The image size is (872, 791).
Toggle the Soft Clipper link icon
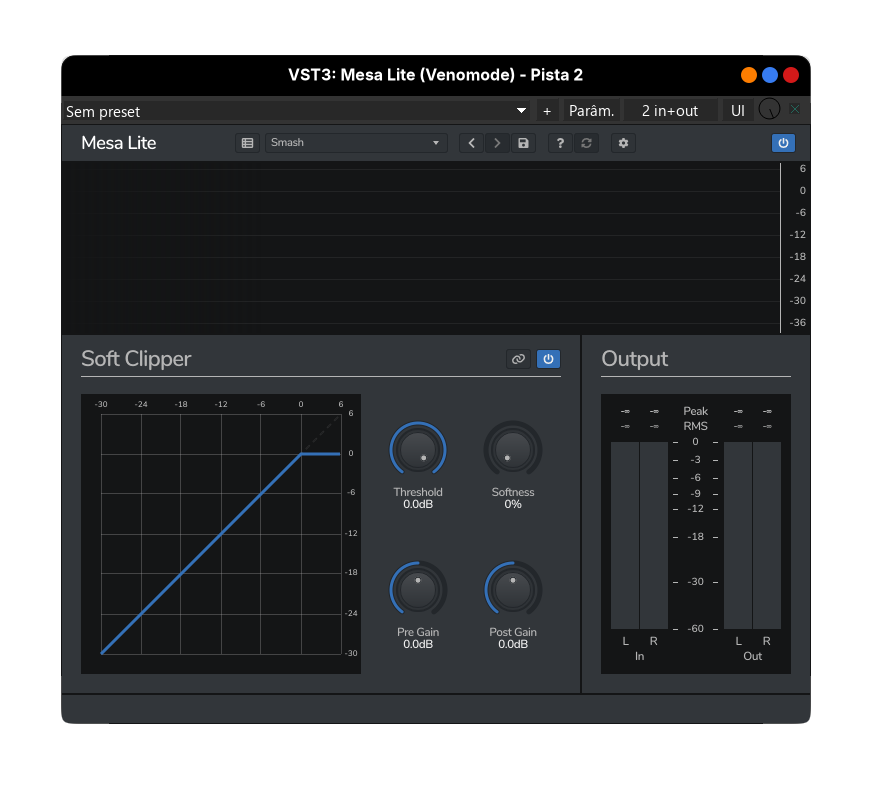tap(518, 359)
